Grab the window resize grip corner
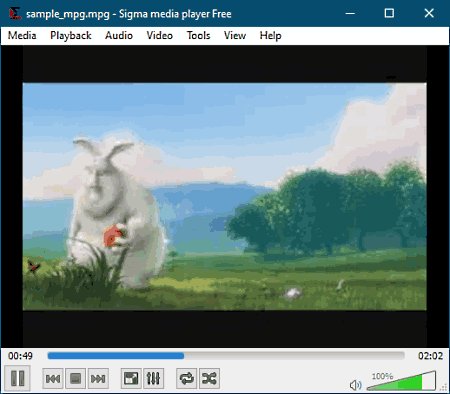450x394 pixels. (444, 388)
